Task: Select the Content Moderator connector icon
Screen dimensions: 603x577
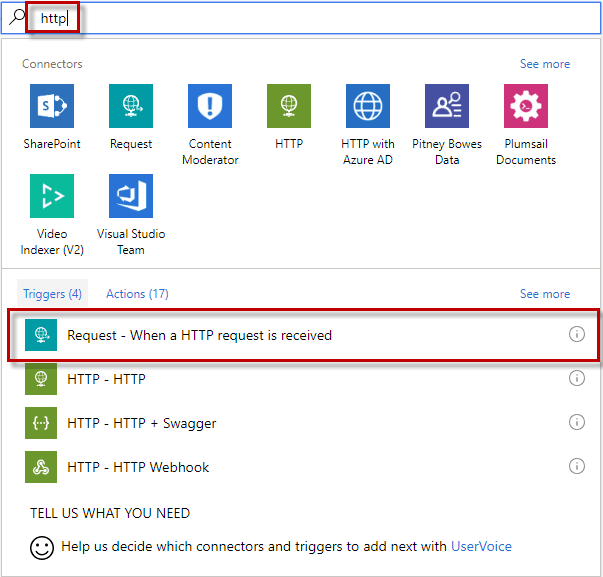Action: pyautogui.click(x=210, y=106)
